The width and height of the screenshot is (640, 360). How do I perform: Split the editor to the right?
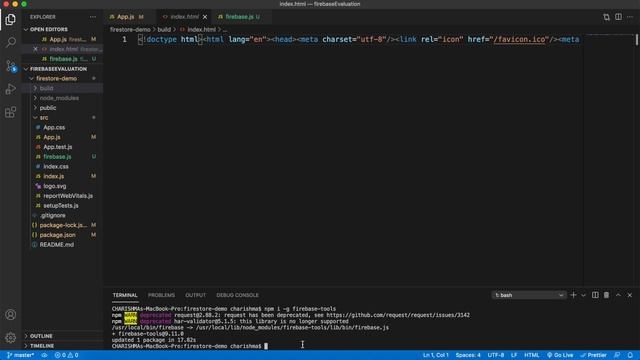pos(619,17)
